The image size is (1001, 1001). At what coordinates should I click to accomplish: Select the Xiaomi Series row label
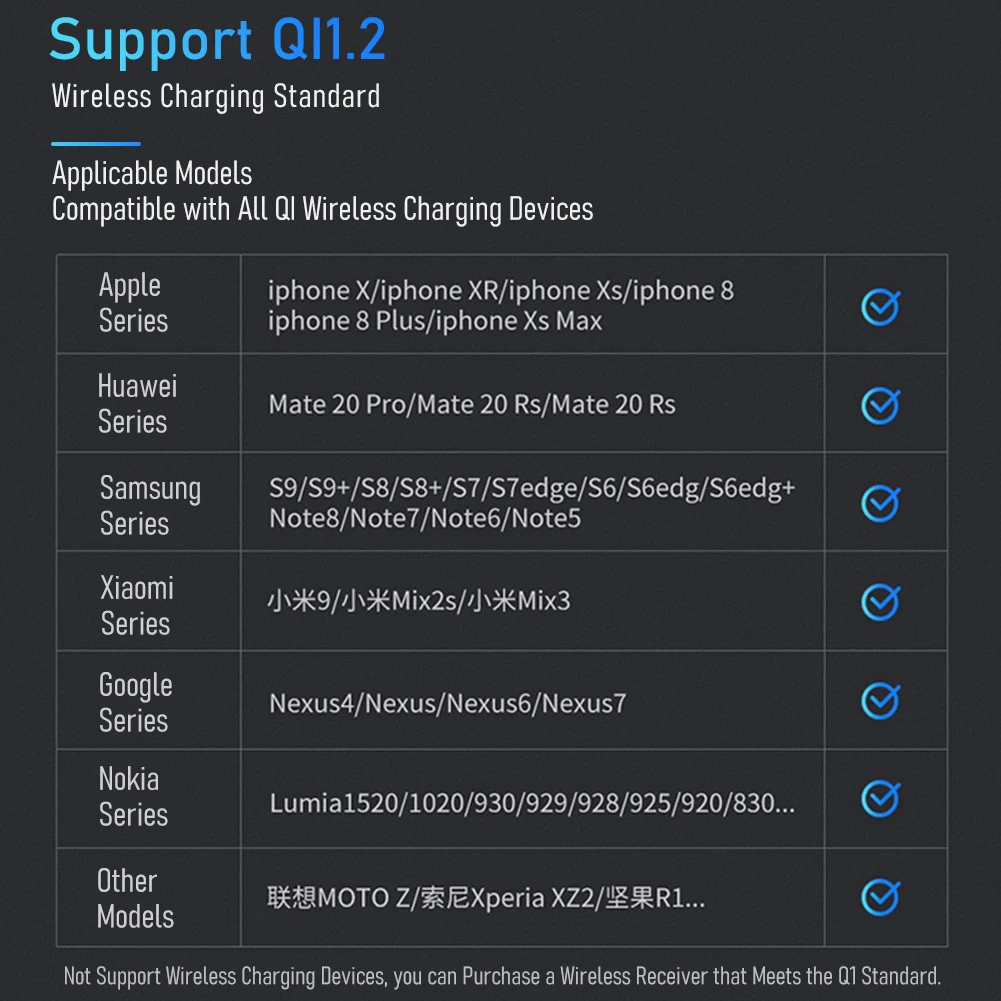click(x=137, y=606)
